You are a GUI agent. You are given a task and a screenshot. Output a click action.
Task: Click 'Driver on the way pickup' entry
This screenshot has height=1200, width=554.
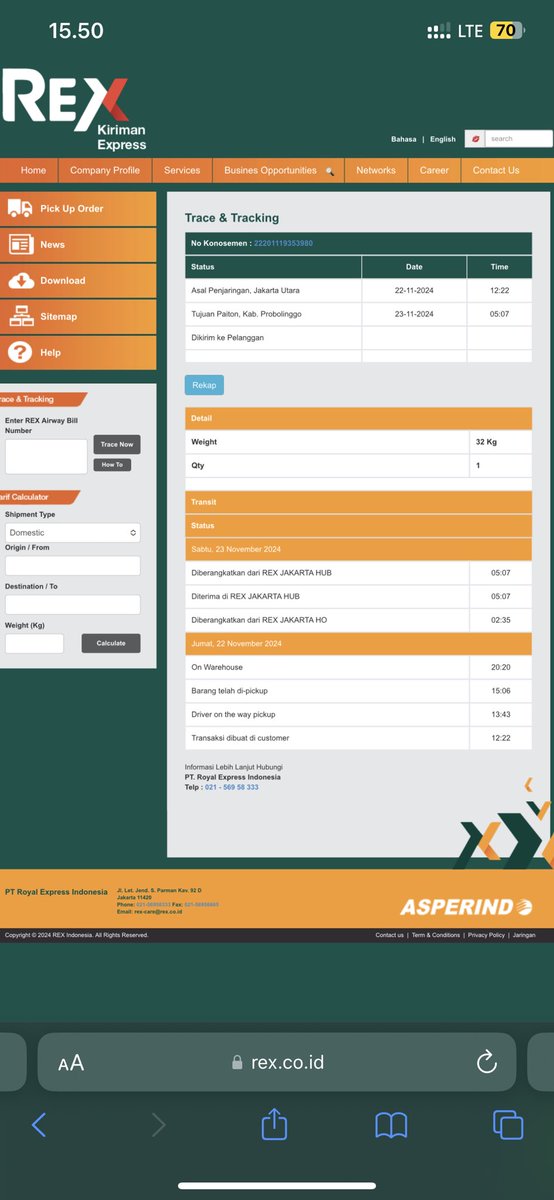point(358,715)
